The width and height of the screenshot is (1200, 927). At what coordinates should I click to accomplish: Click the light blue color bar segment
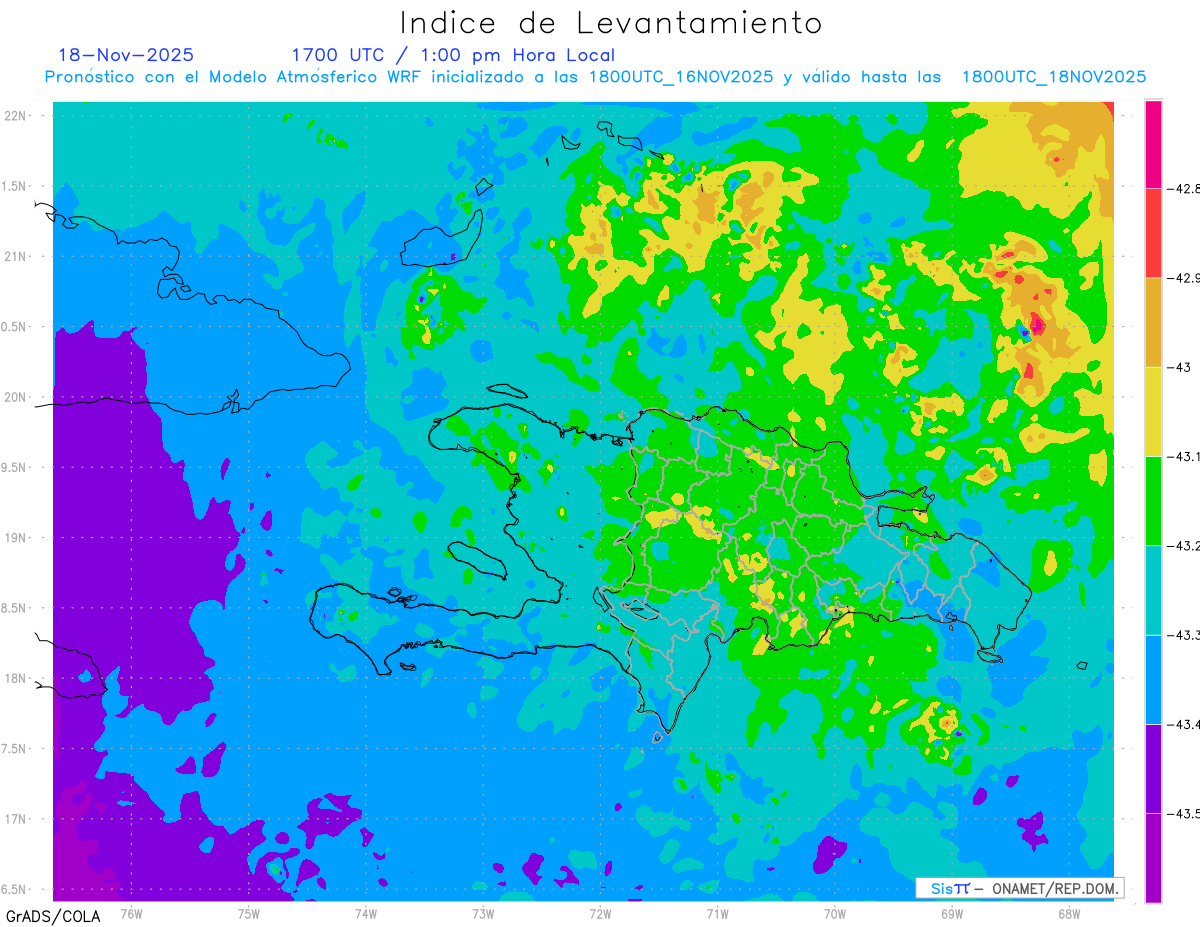click(x=1153, y=679)
